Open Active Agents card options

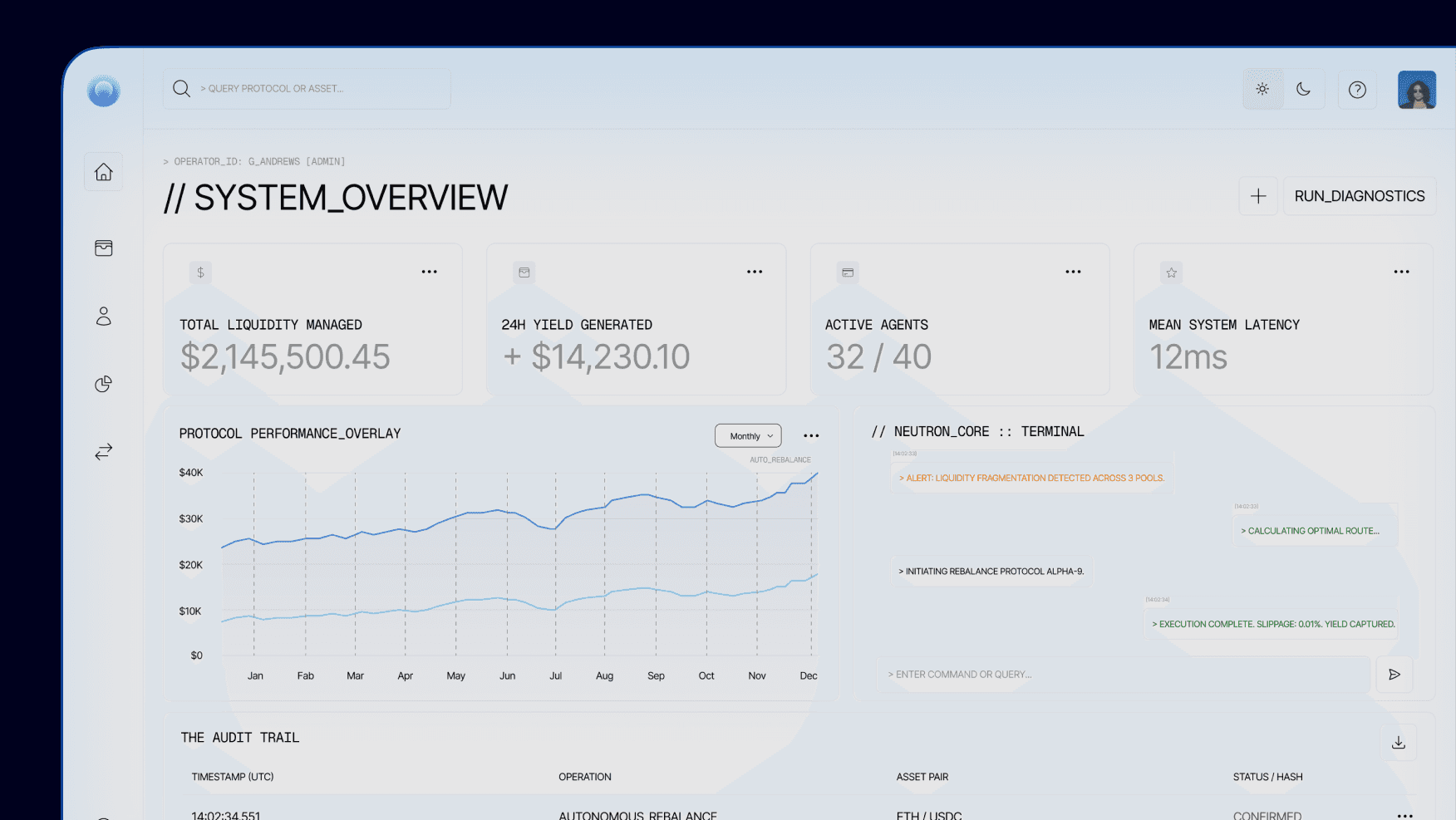1074,272
